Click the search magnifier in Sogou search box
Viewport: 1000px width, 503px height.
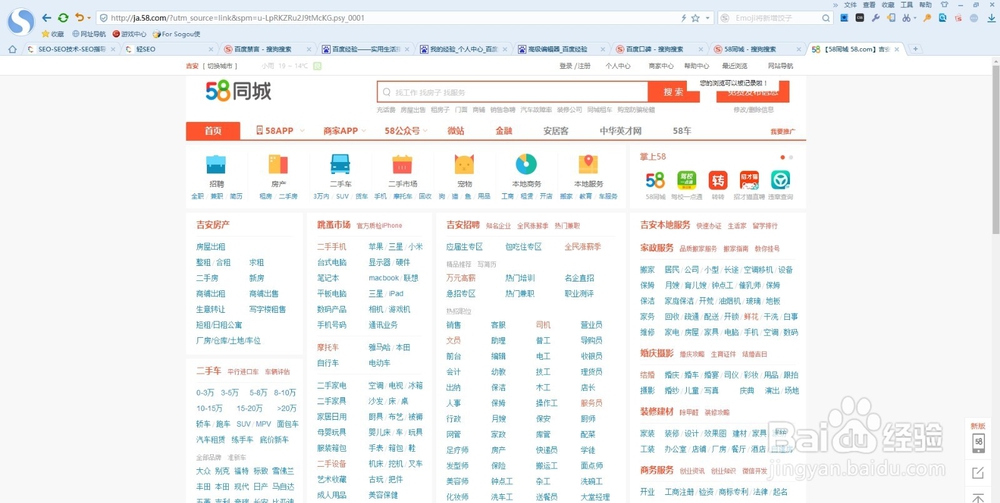tap(827, 18)
